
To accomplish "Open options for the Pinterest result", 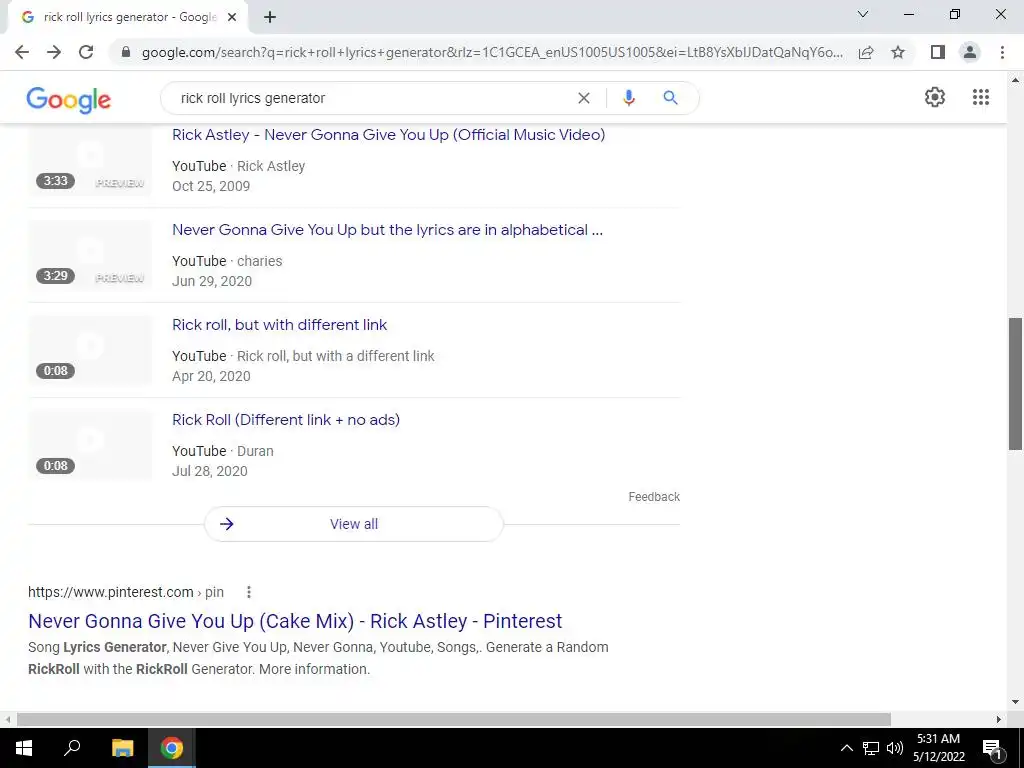I will point(249,592).
